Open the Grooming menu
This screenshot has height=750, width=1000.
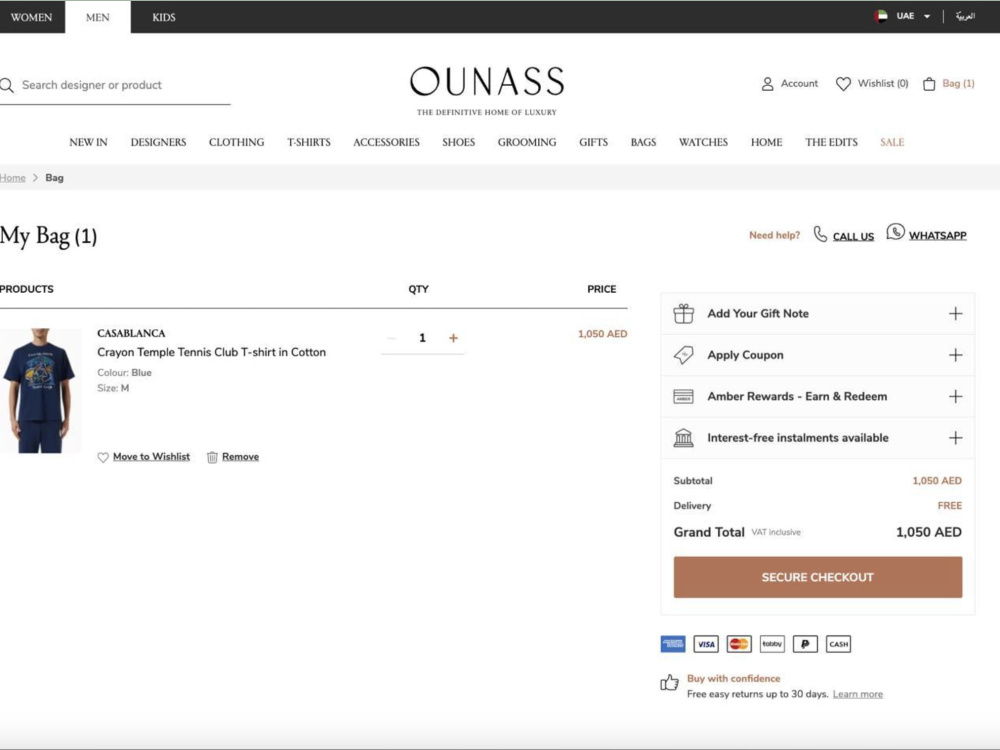pos(527,142)
